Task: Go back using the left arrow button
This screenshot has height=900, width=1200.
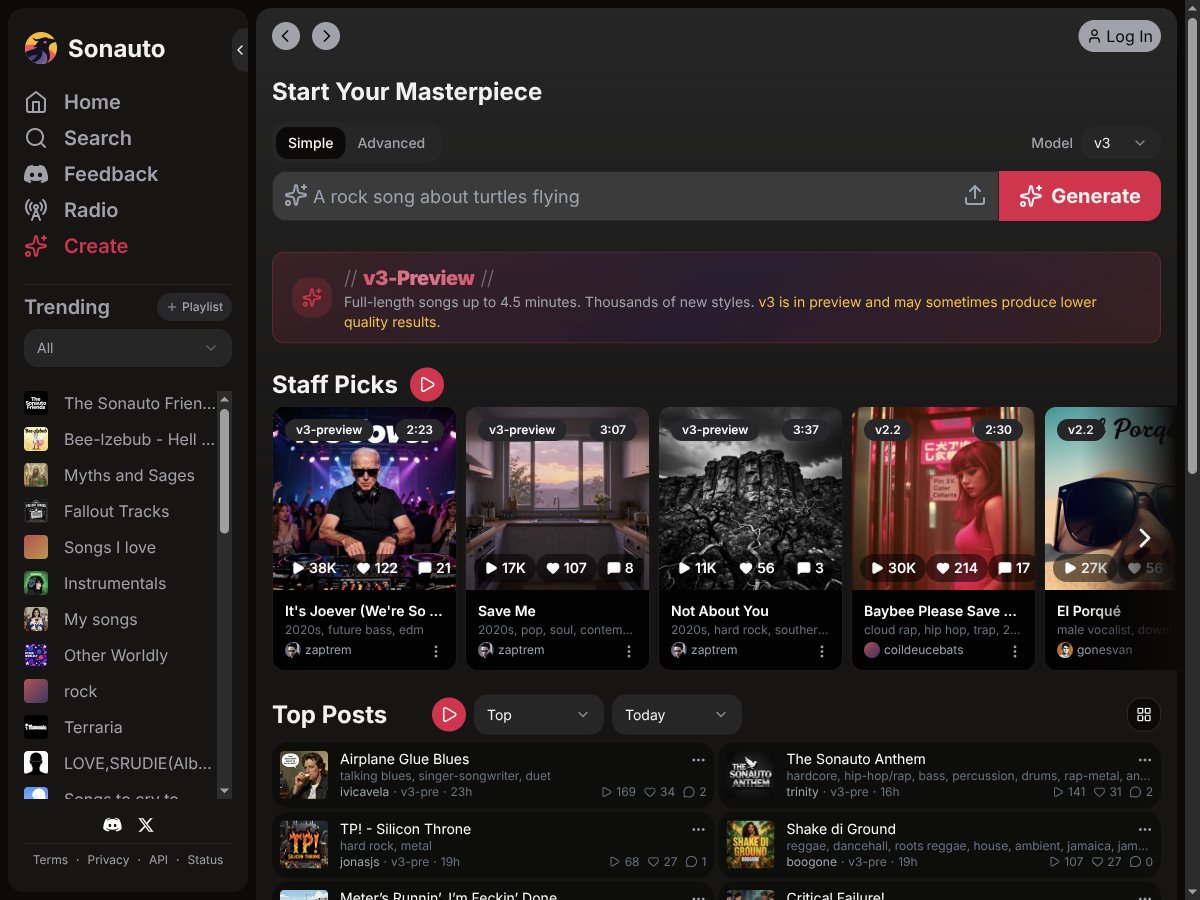Action: pyautogui.click(x=286, y=36)
